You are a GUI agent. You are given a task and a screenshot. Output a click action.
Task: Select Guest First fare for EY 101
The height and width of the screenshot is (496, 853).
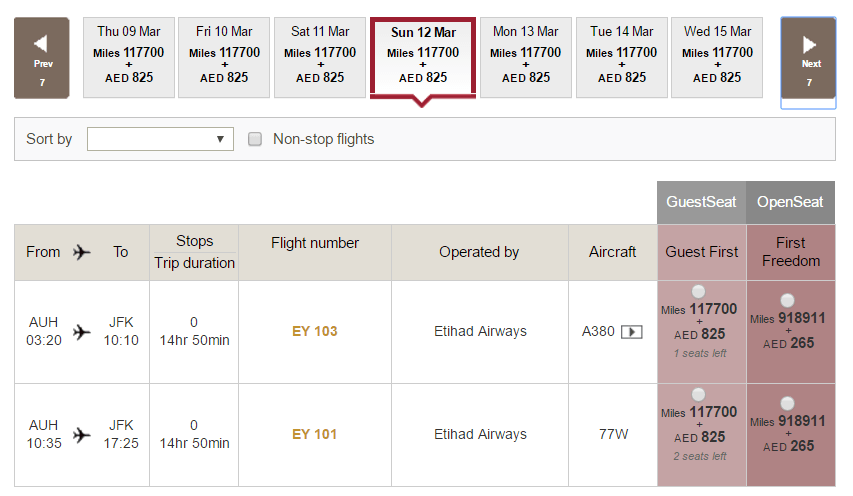pos(699,394)
